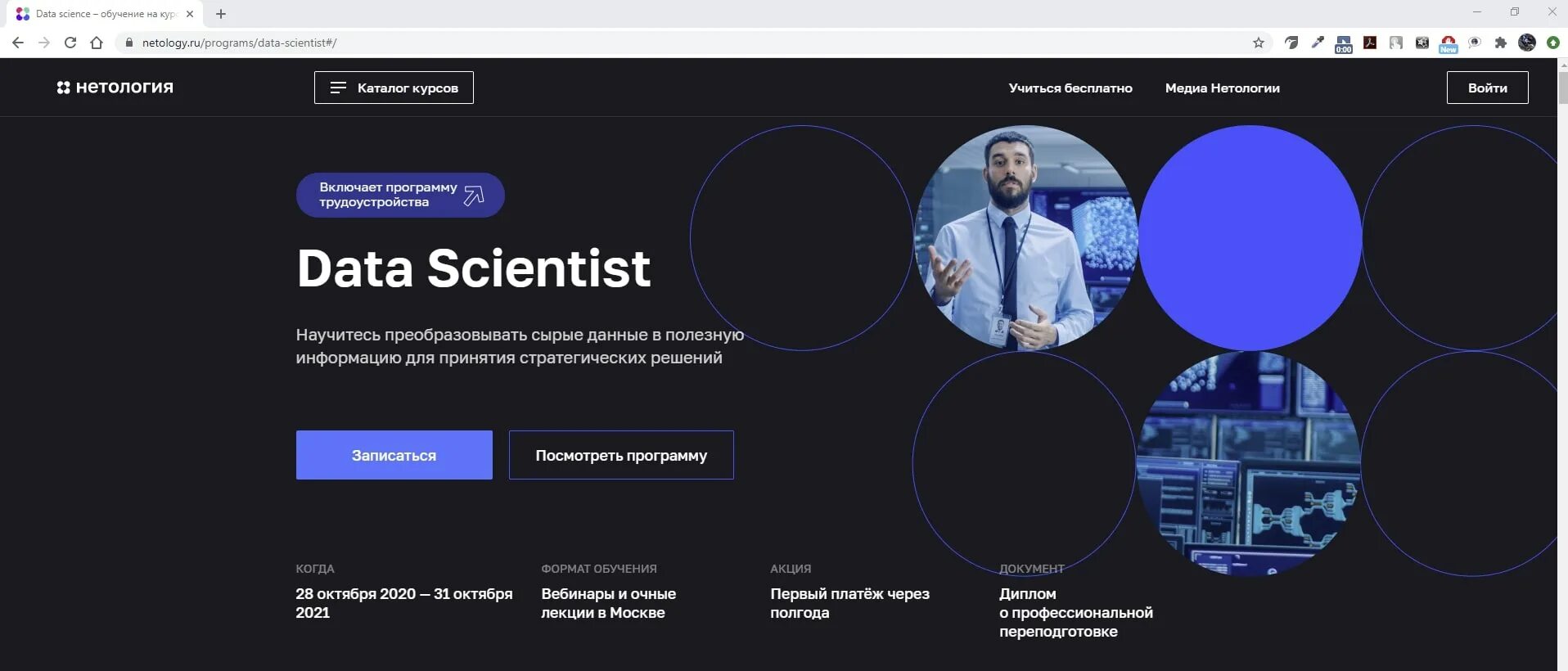Bookmark this page with the star icon
The image size is (1568, 671).
coord(1259,43)
